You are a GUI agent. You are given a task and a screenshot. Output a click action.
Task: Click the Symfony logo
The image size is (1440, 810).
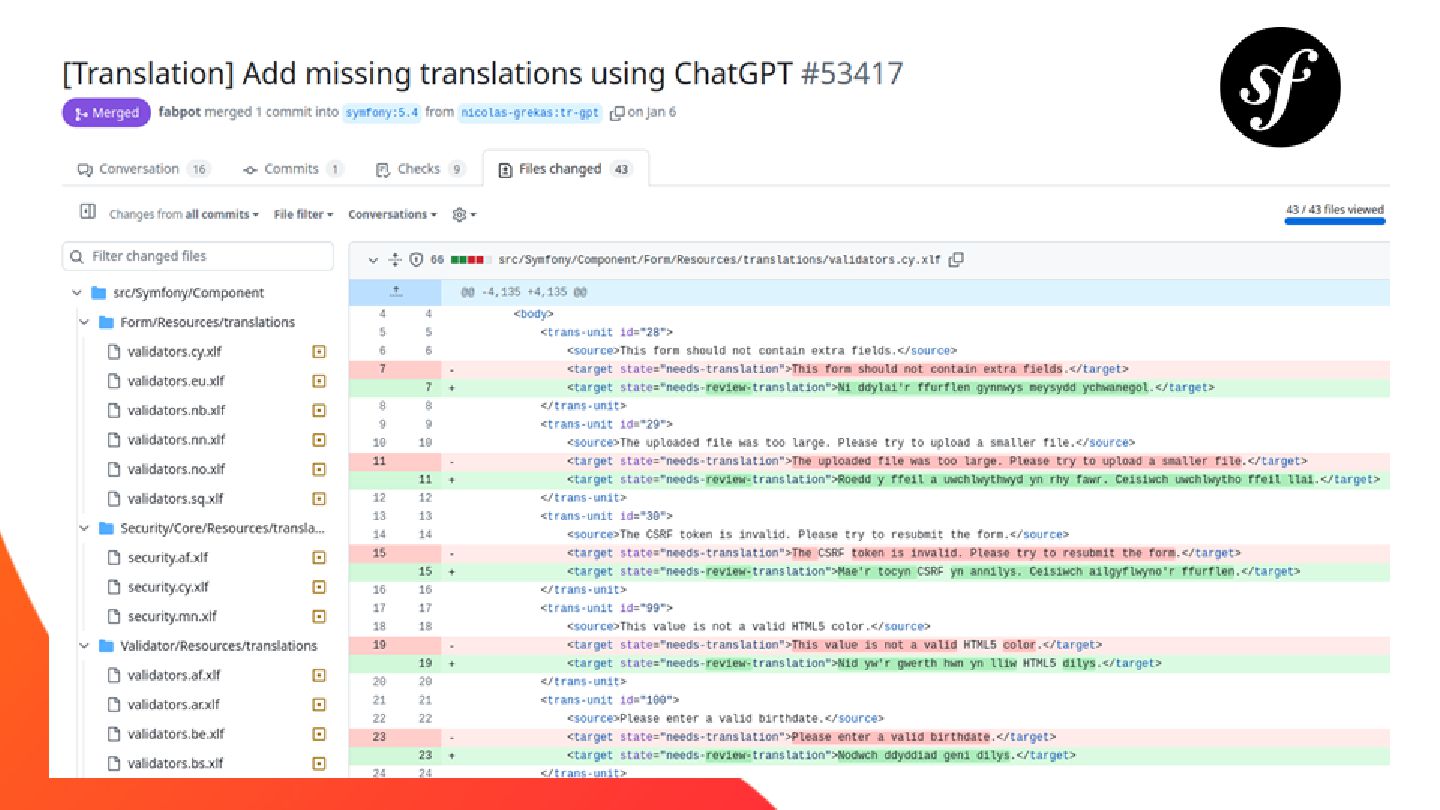(1280, 88)
